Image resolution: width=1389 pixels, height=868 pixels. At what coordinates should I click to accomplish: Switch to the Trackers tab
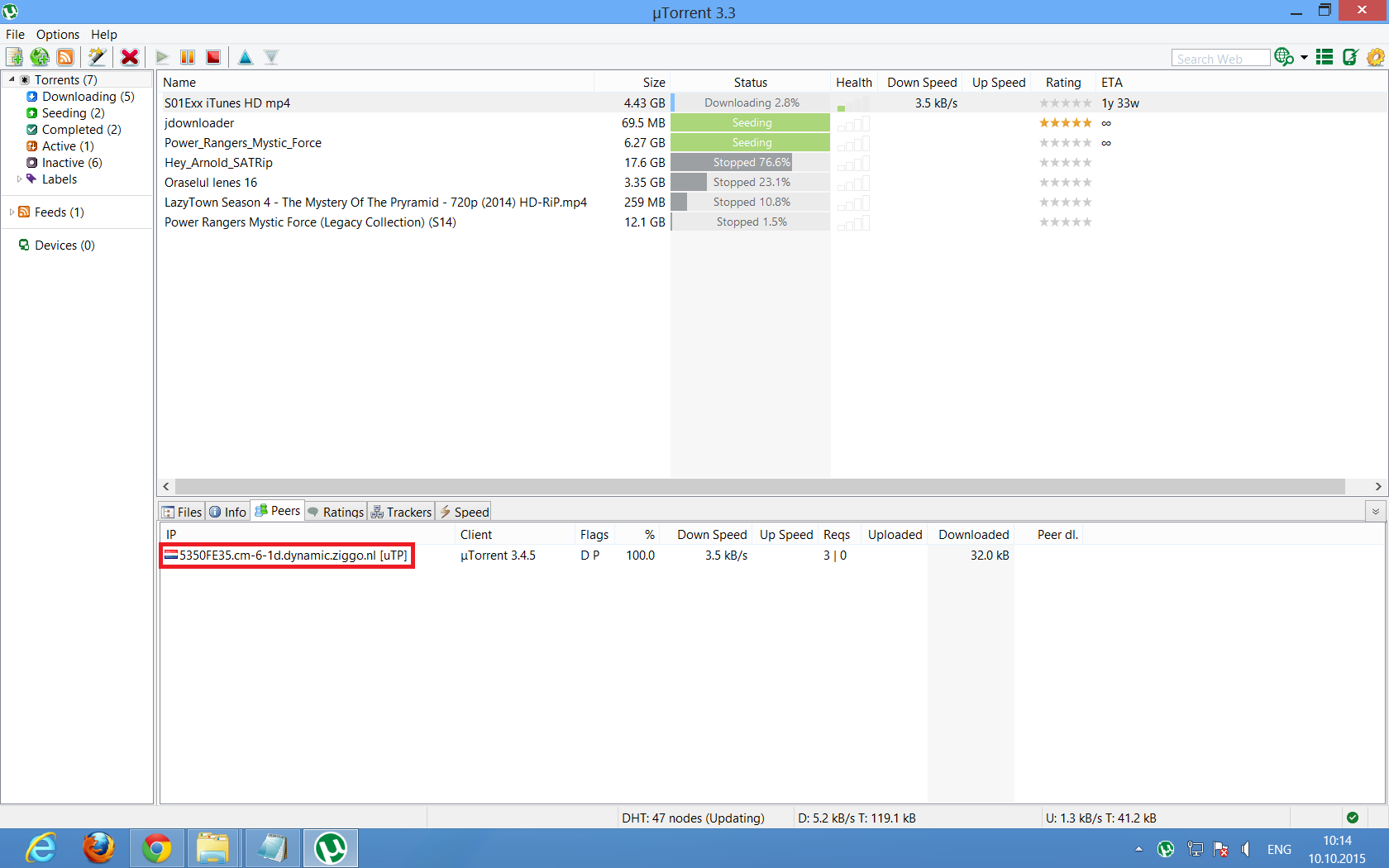pyautogui.click(x=402, y=512)
